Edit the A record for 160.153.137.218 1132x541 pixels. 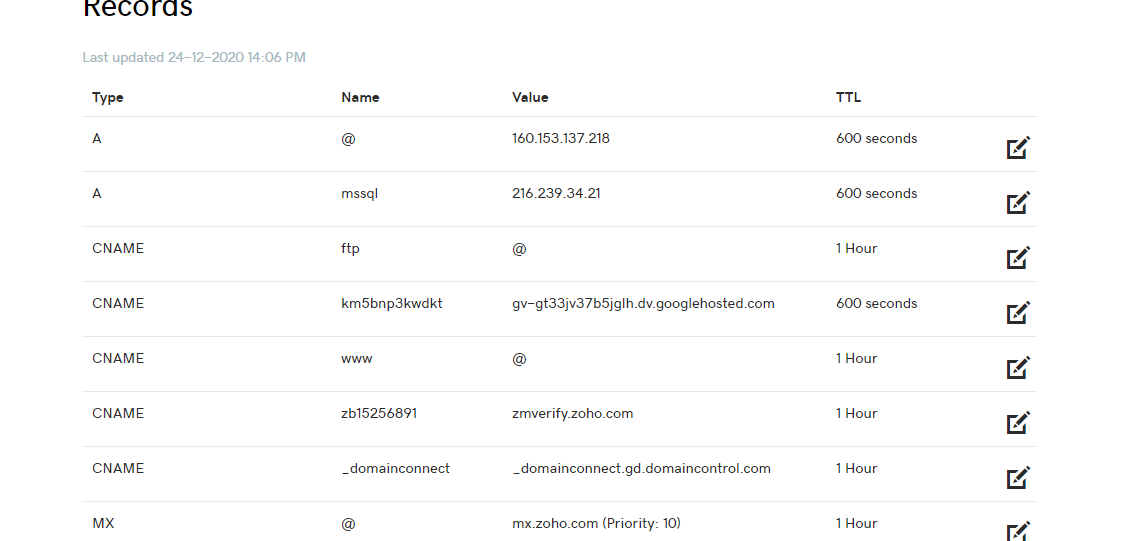click(x=1018, y=147)
